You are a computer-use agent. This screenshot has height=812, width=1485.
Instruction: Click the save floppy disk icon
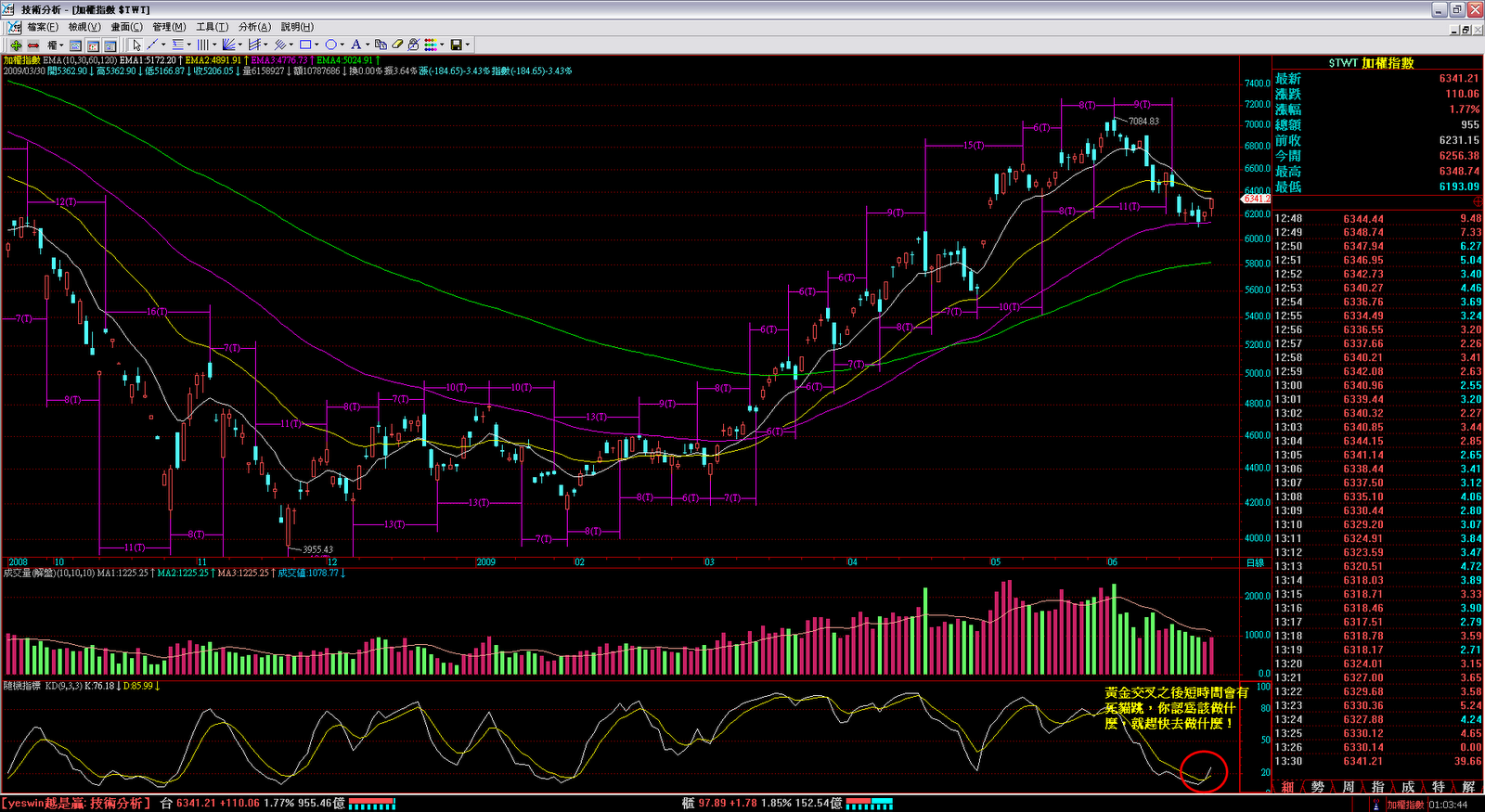[457, 45]
